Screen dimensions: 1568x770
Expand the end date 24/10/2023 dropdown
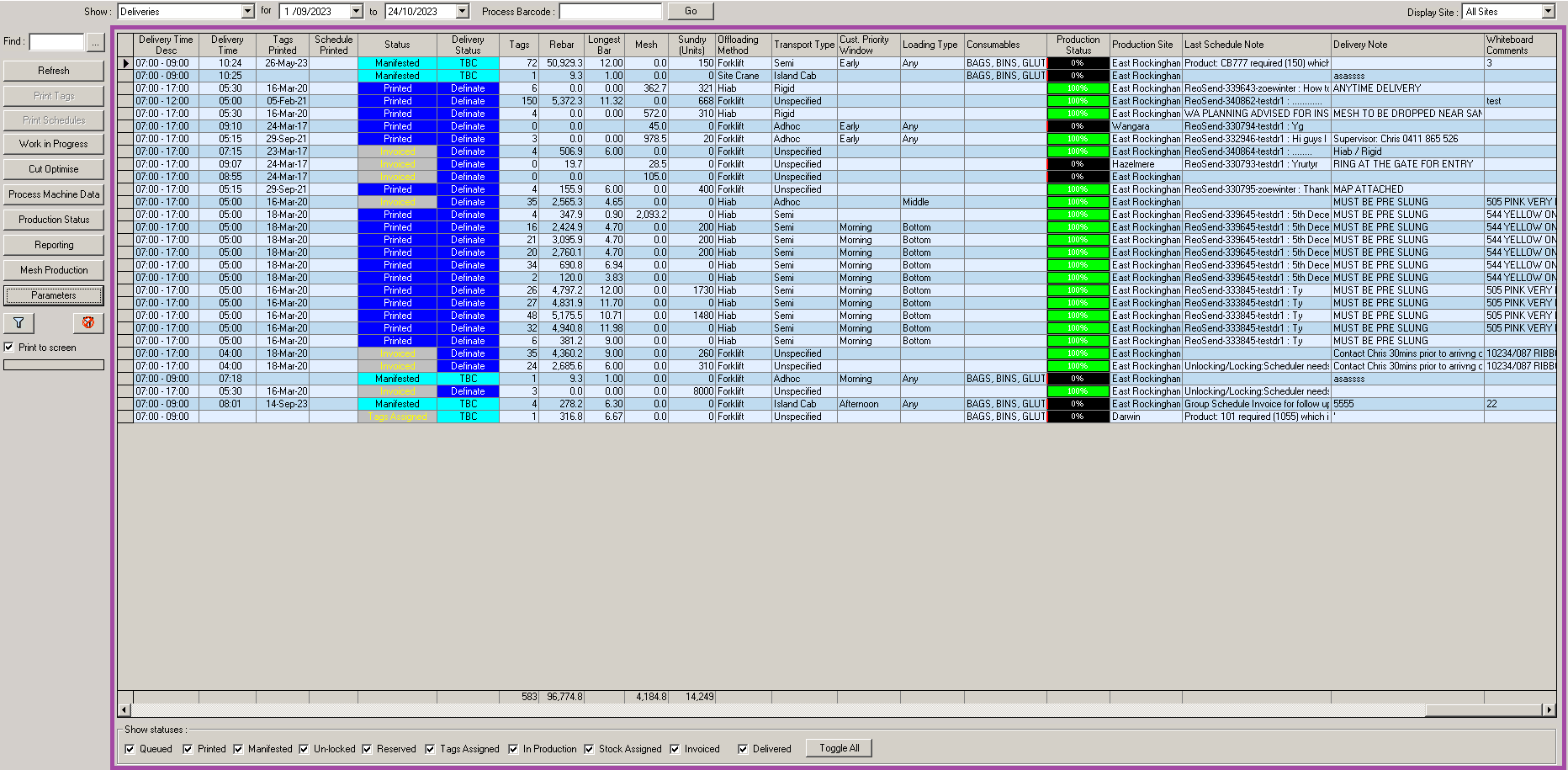pos(462,12)
